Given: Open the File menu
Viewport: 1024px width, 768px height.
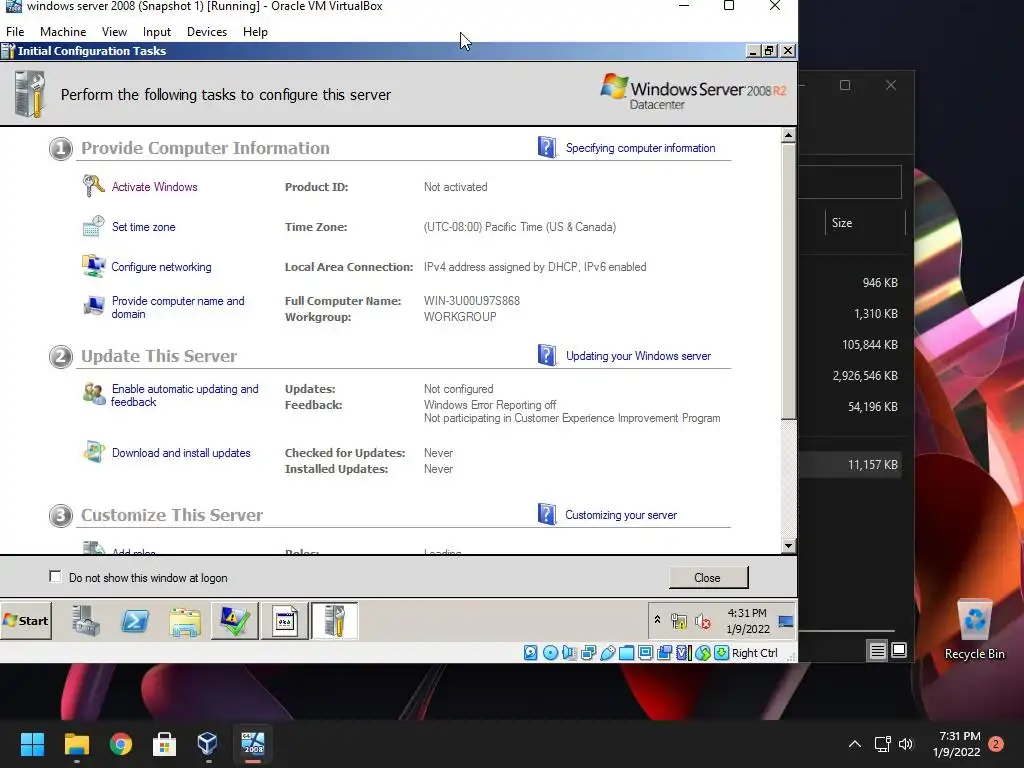Looking at the screenshot, I should (x=15, y=31).
